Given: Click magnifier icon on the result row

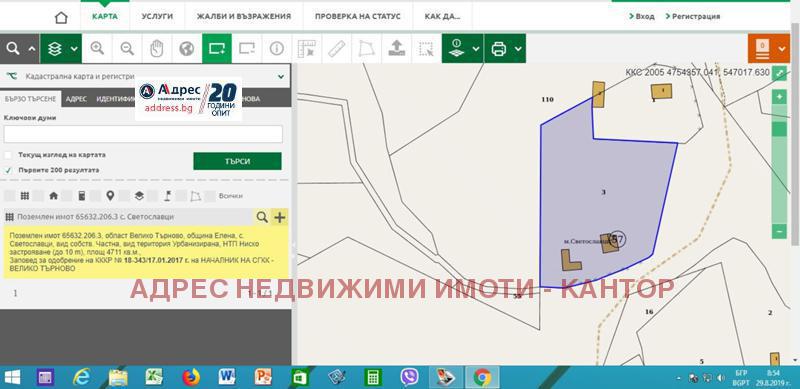Looking at the screenshot, I should click(262, 217).
